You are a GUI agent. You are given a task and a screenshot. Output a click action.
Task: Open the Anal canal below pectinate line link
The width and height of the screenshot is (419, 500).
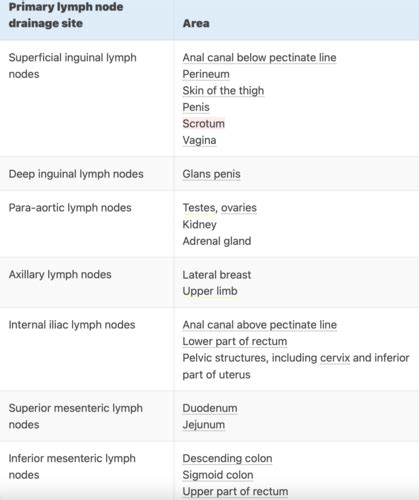coord(259,58)
